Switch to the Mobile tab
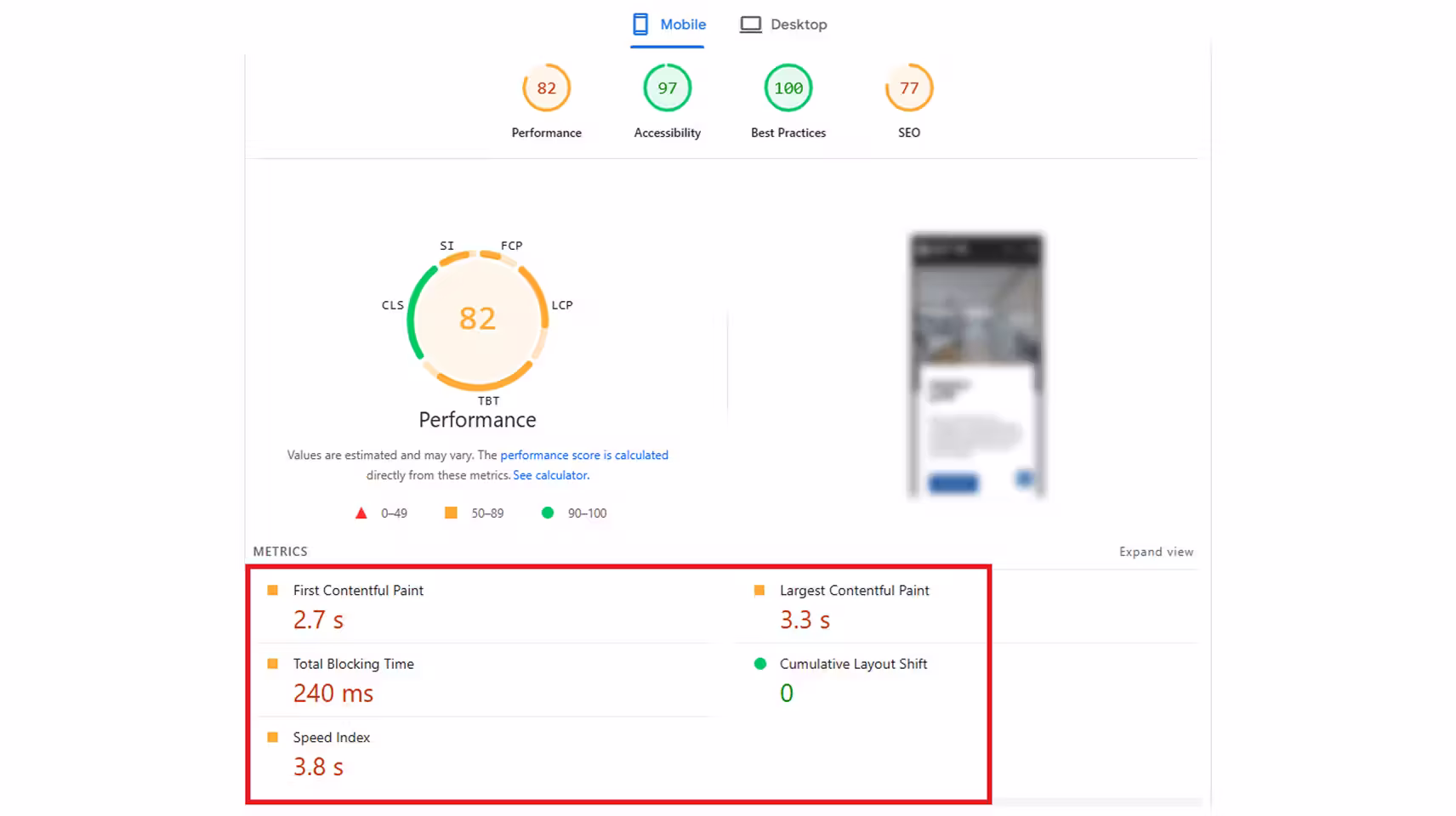Screen dimensions: 1456x816 click(668, 25)
